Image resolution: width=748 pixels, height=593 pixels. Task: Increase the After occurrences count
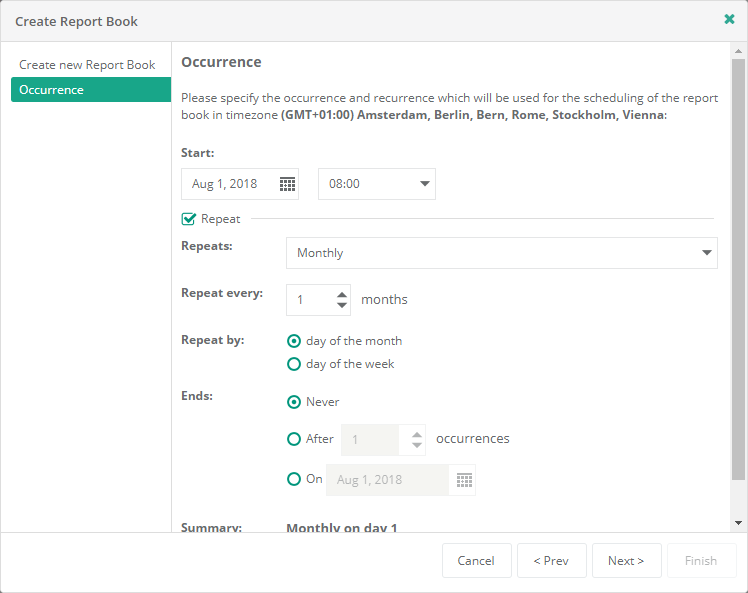[417, 435]
